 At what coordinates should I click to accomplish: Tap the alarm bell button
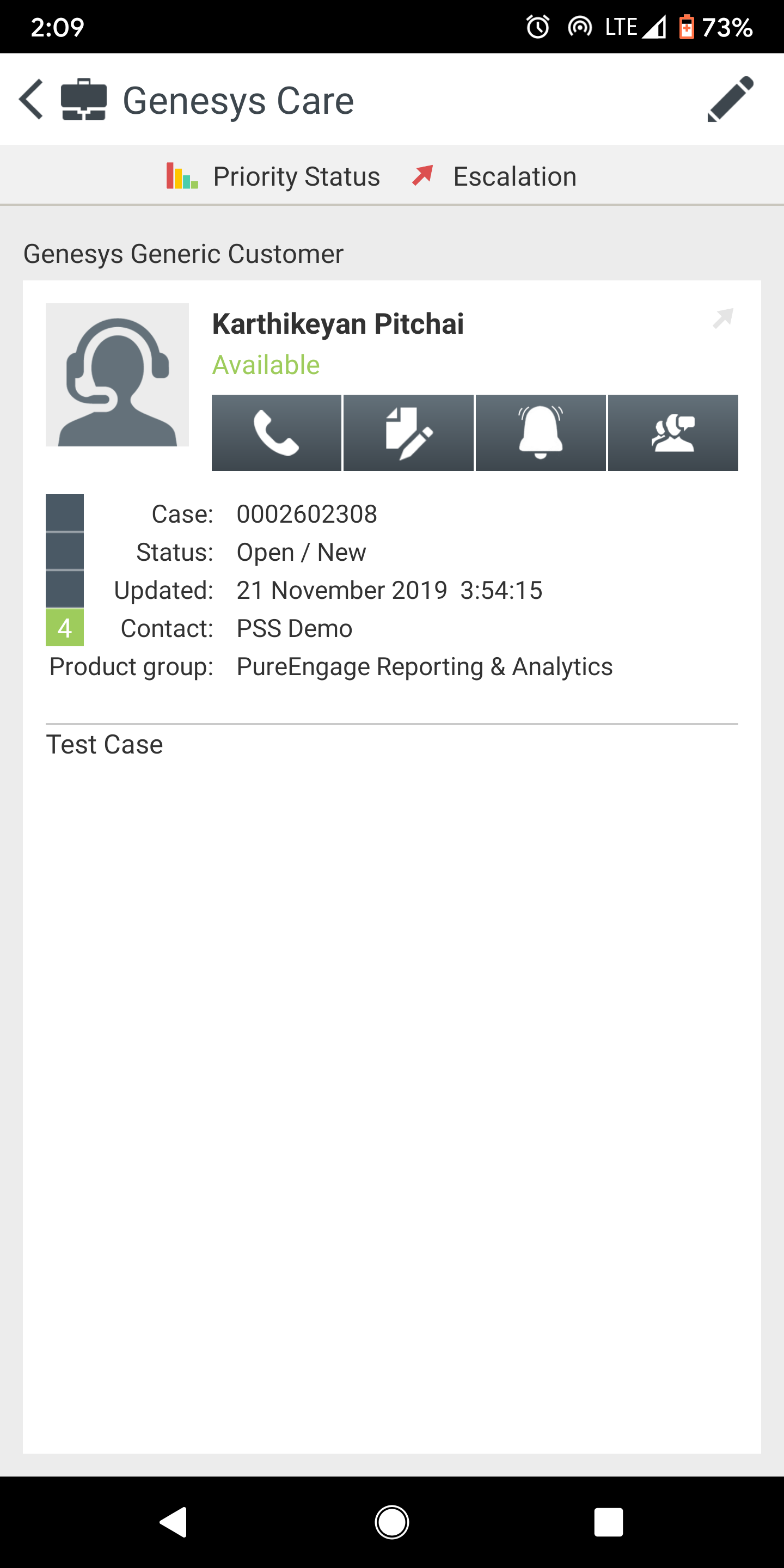(x=541, y=433)
